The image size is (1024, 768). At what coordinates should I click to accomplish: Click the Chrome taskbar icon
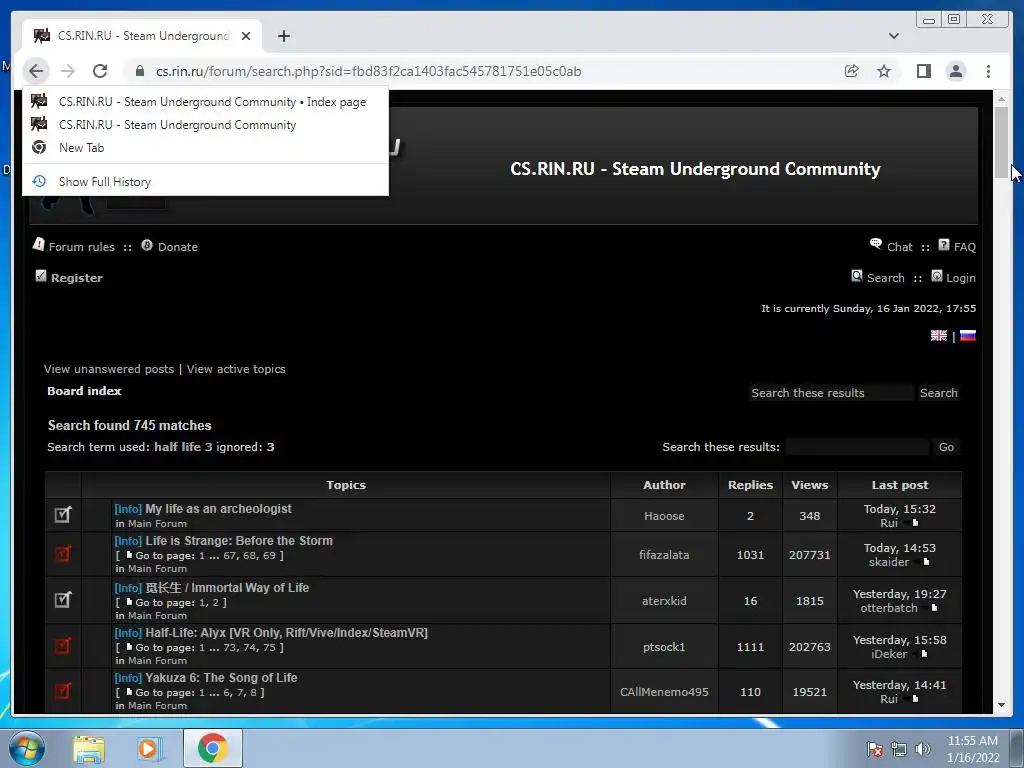(x=212, y=748)
